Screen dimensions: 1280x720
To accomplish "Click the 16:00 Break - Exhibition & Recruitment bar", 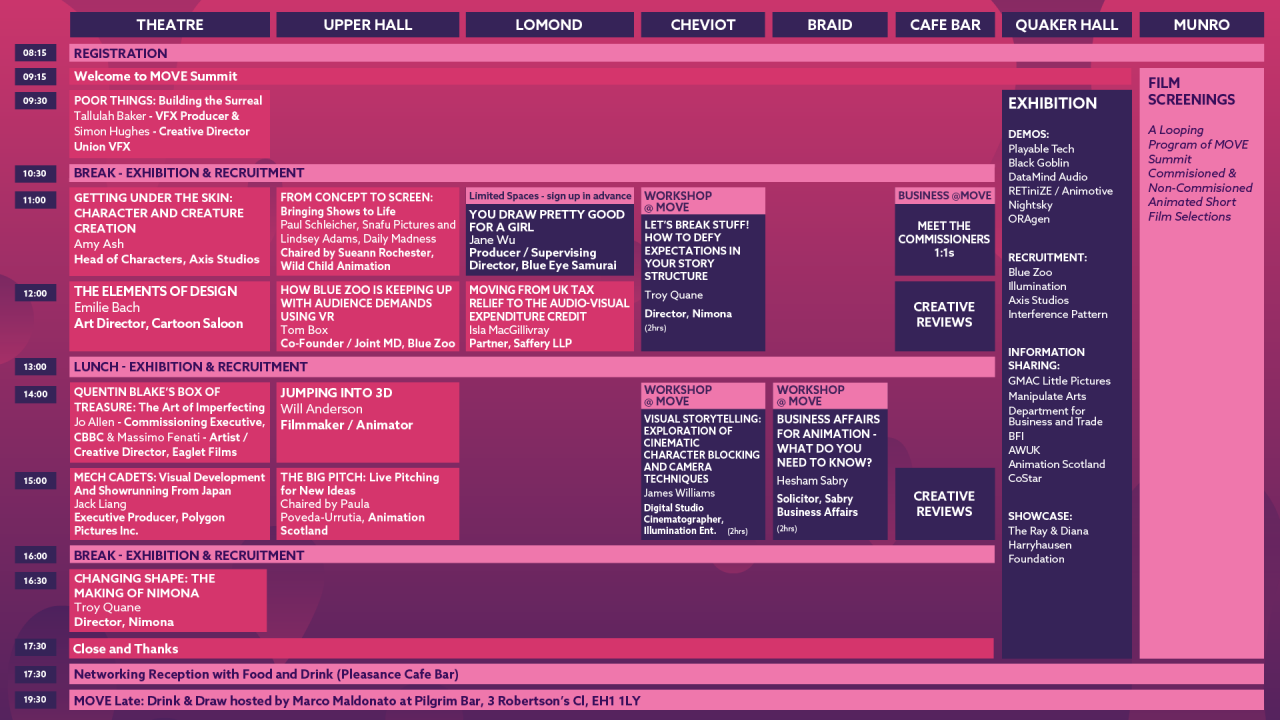I will click(x=532, y=555).
